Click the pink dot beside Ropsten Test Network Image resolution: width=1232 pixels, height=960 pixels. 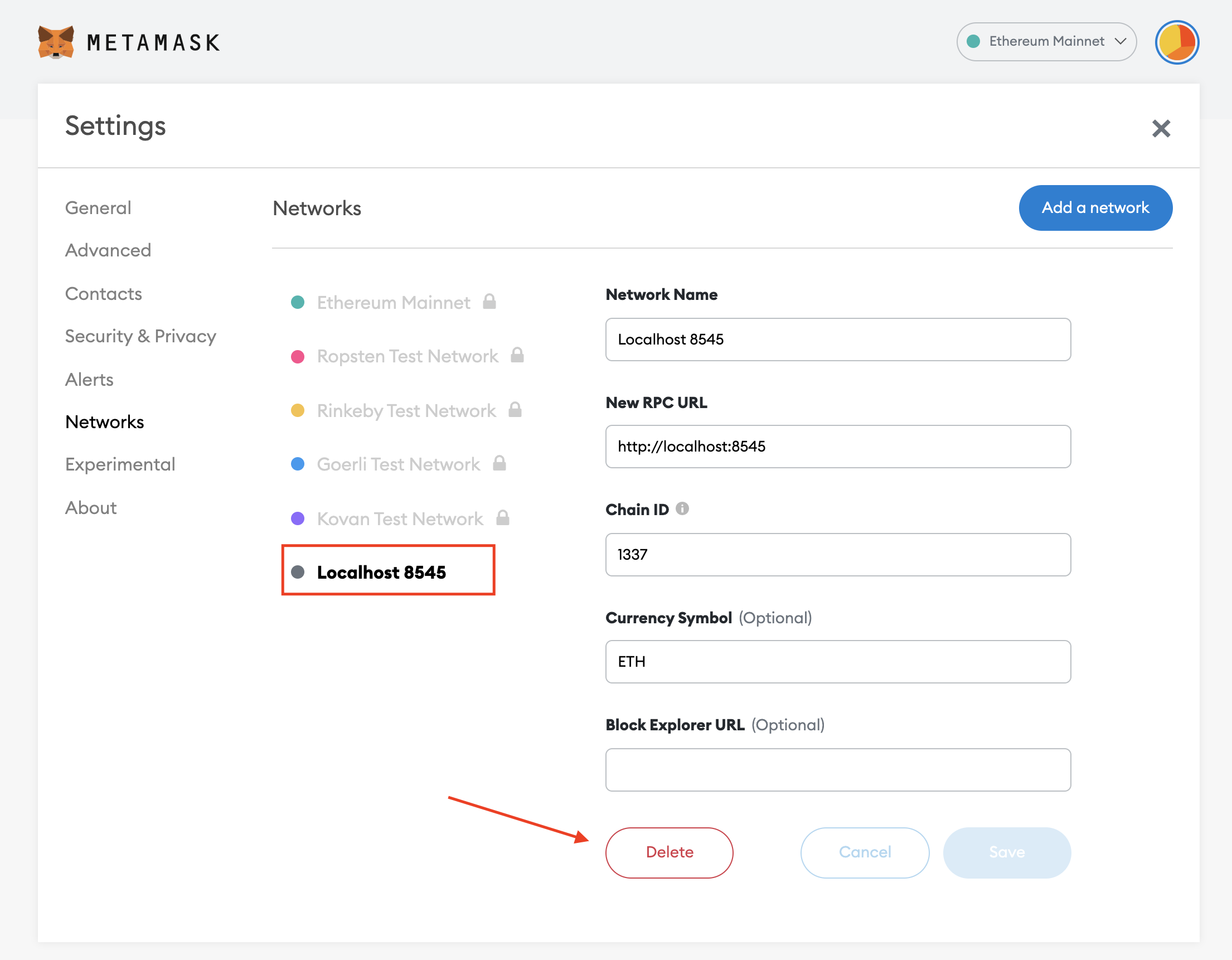(298, 356)
